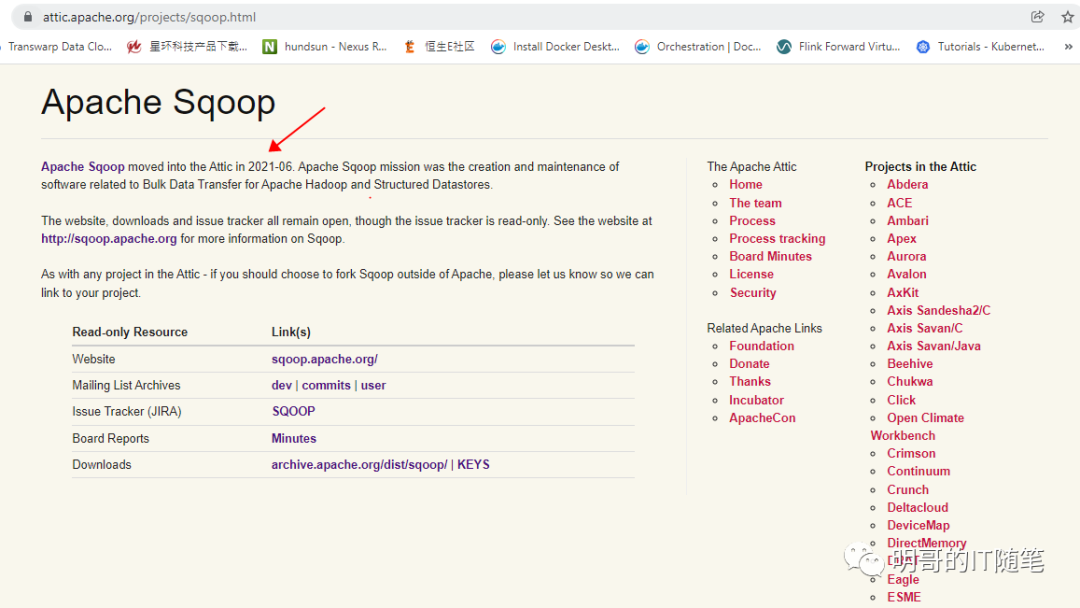
Task: Open the Incubator link
Action: 756,400
